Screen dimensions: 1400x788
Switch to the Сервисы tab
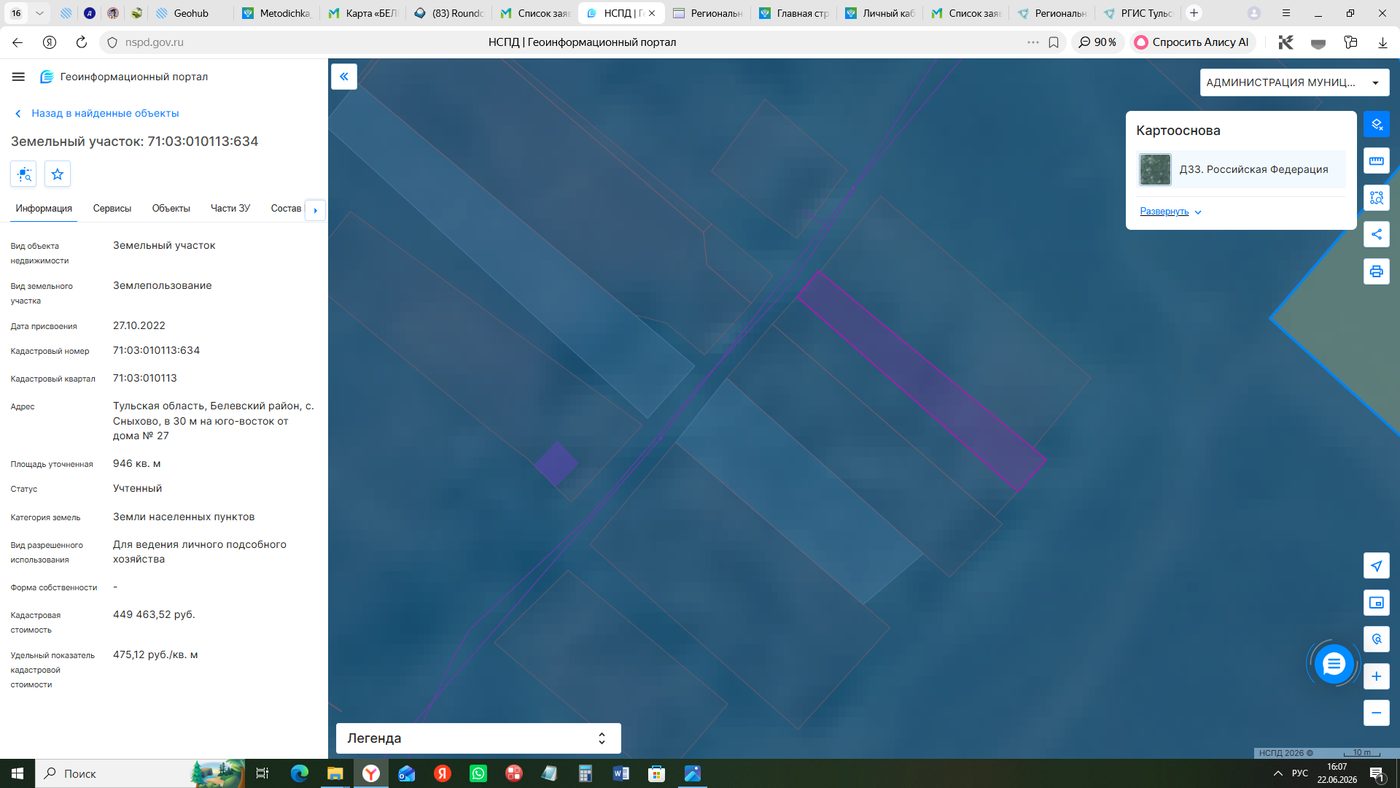112,208
